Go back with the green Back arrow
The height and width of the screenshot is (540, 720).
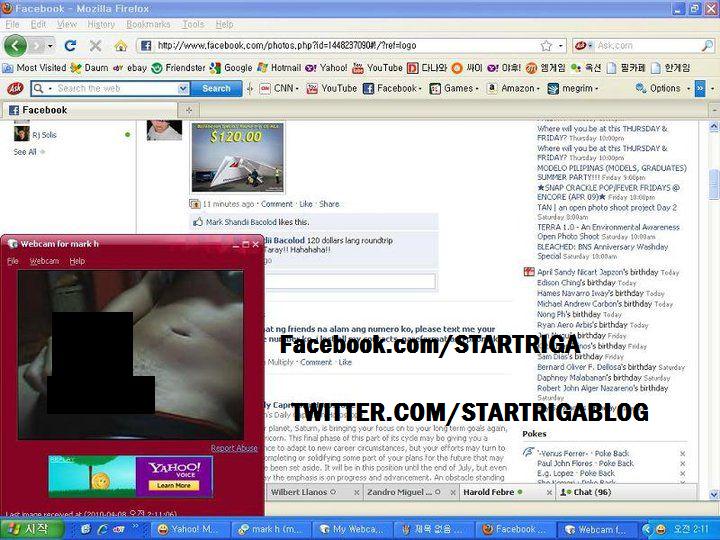[15, 45]
